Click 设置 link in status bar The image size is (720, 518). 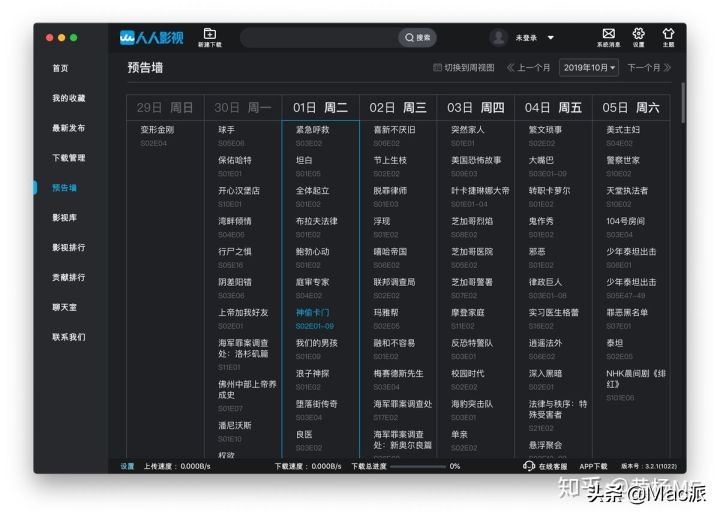coord(127,466)
